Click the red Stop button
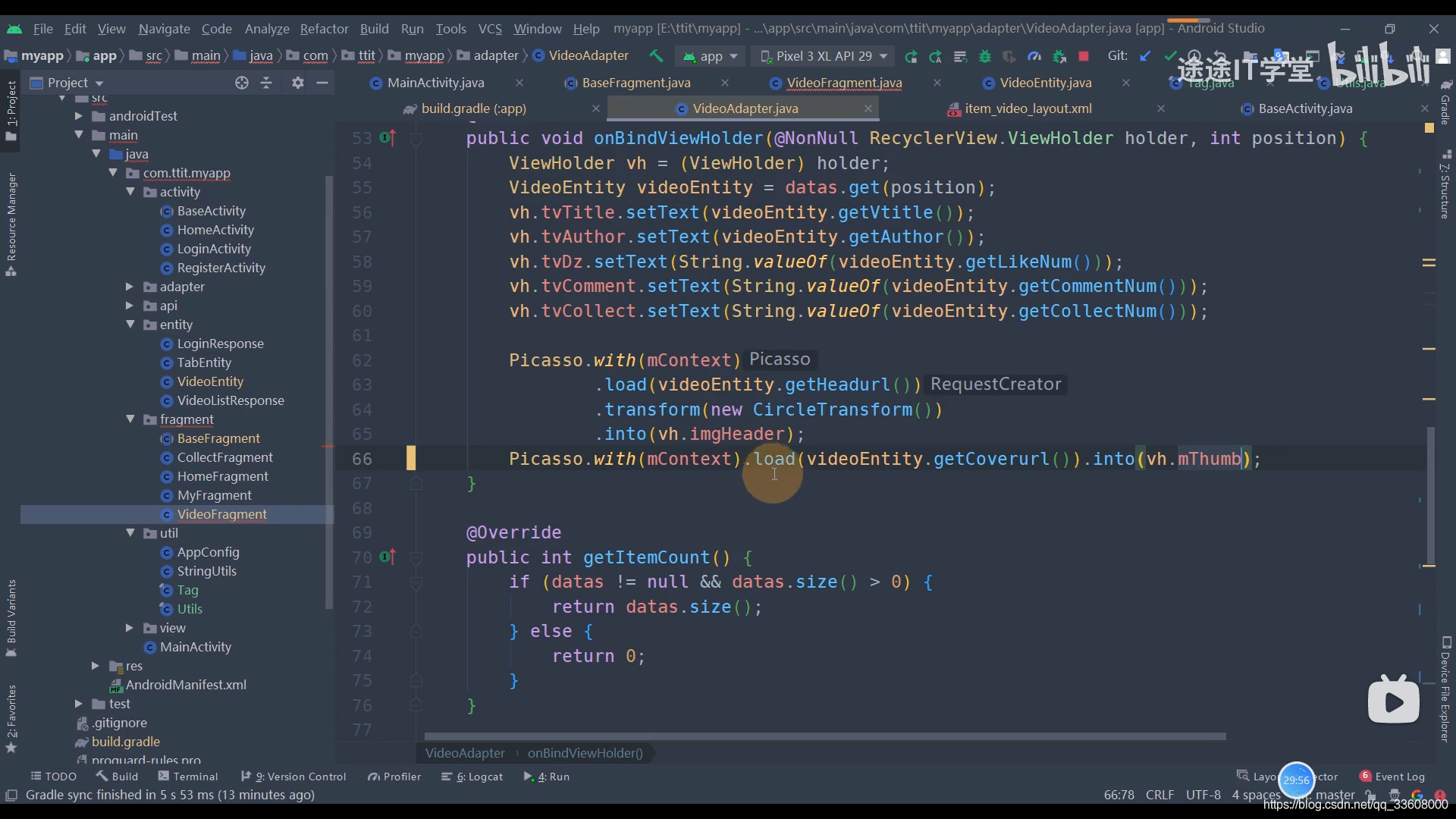This screenshot has height=819, width=1456. click(x=1084, y=56)
